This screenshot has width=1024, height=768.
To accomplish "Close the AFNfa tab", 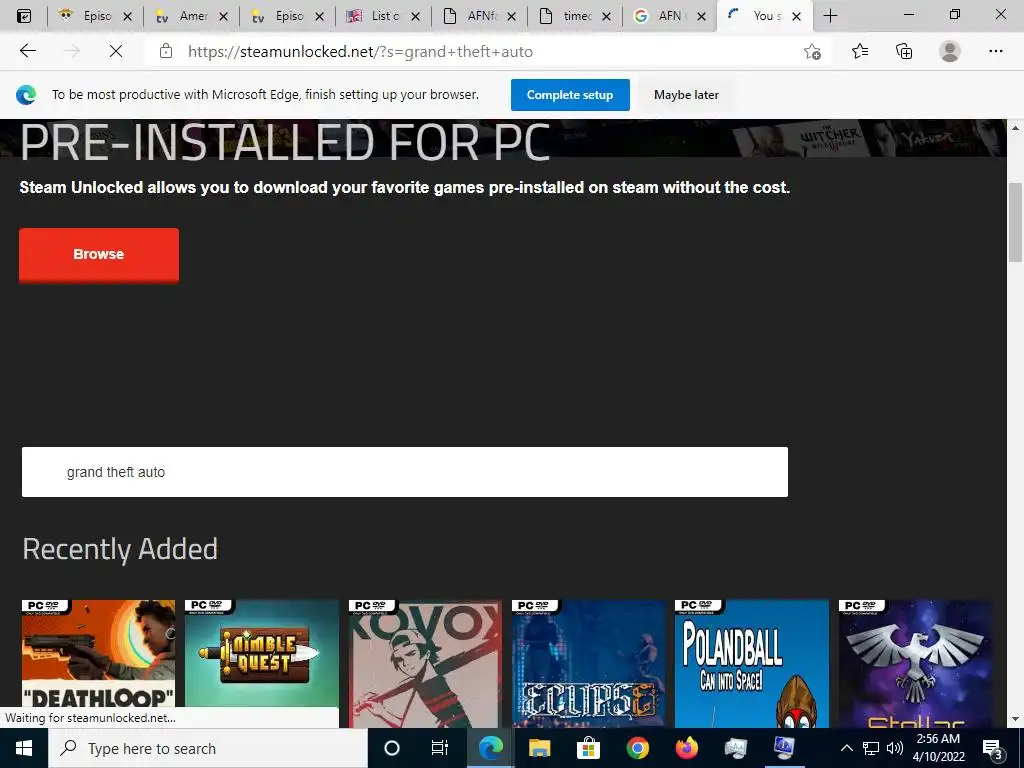I will point(511,16).
